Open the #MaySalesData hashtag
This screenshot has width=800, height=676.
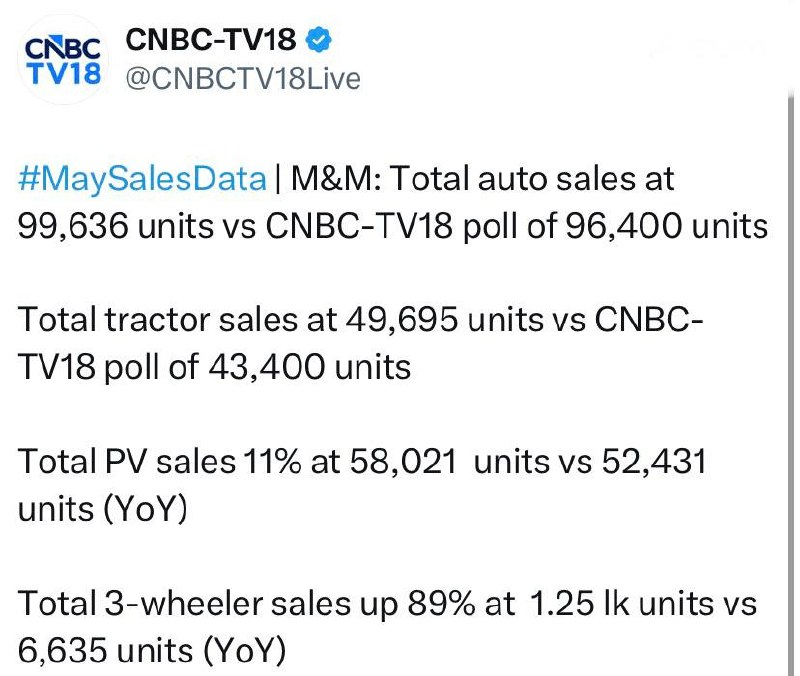tap(142, 180)
